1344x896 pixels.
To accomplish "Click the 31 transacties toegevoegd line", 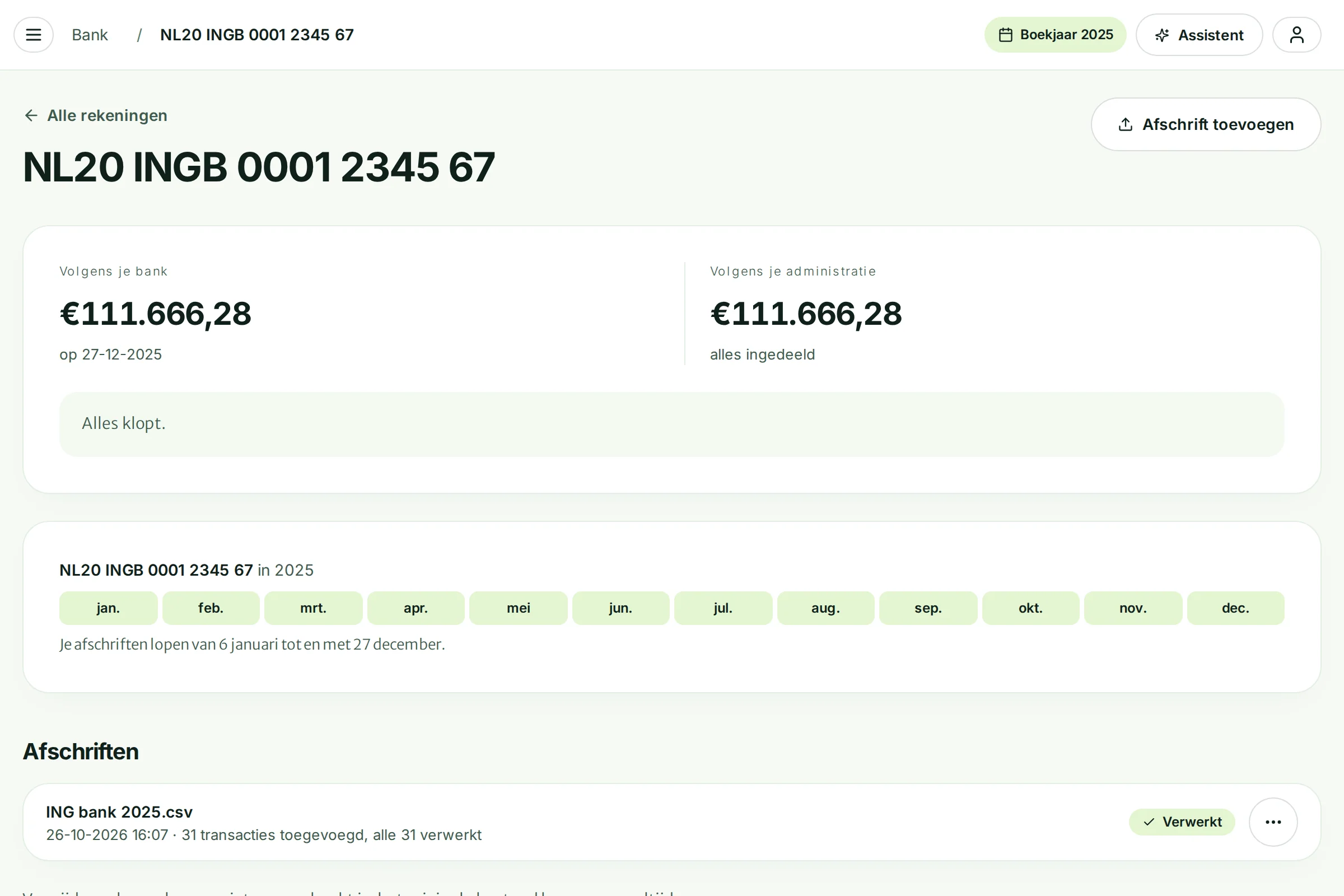I will (x=263, y=835).
